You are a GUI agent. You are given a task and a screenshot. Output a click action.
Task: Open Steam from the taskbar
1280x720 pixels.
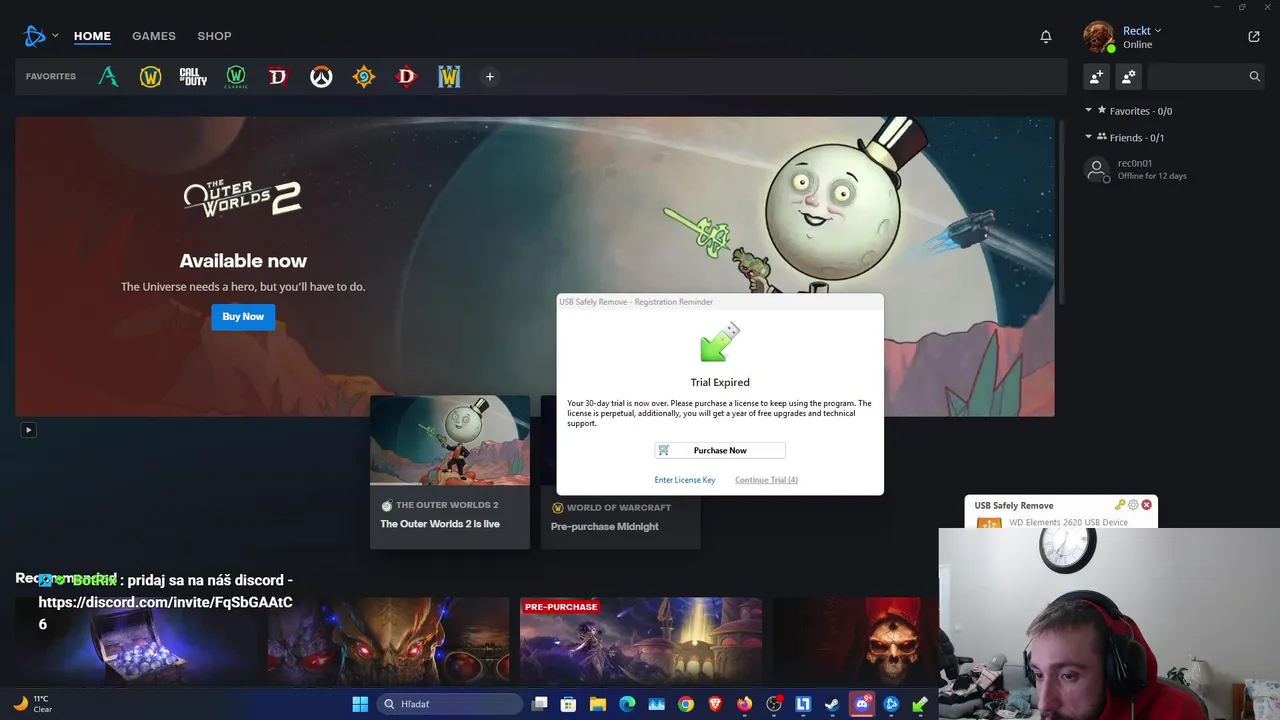pos(832,704)
